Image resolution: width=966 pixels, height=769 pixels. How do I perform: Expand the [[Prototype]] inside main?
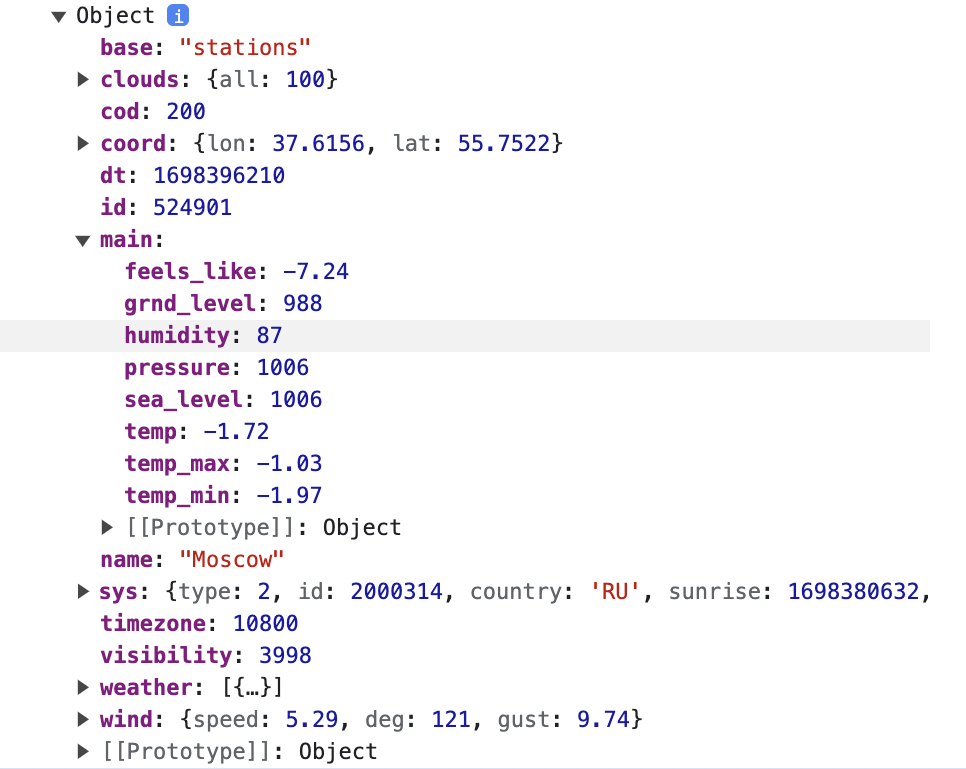click(107, 527)
